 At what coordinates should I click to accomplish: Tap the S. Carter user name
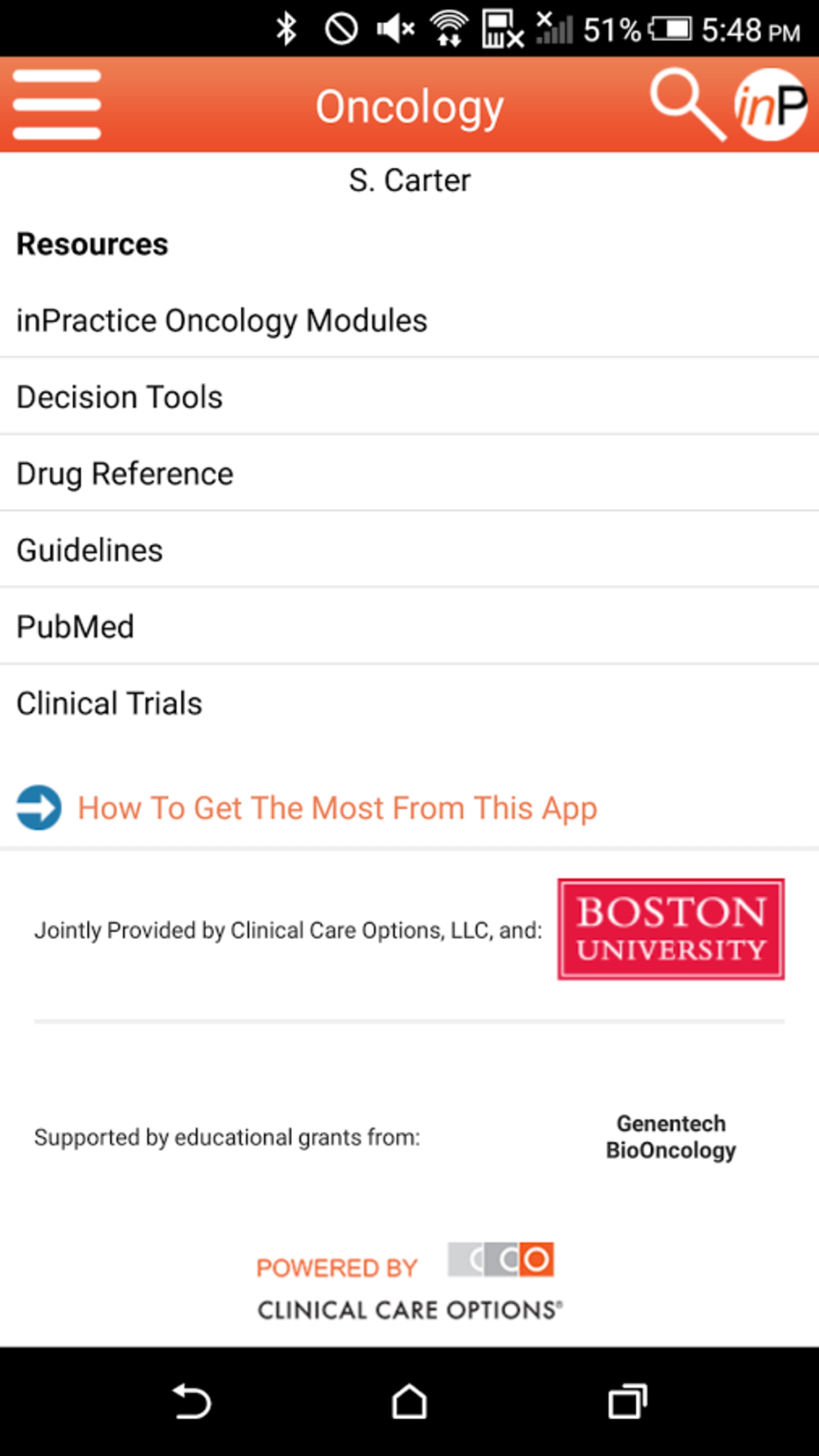pos(409,181)
